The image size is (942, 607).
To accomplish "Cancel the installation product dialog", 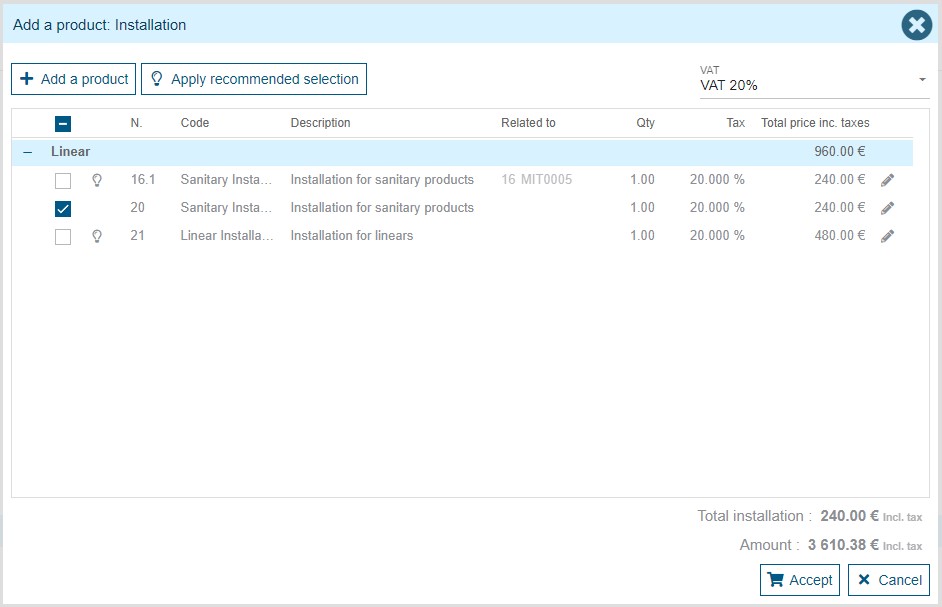I will click(x=889, y=580).
